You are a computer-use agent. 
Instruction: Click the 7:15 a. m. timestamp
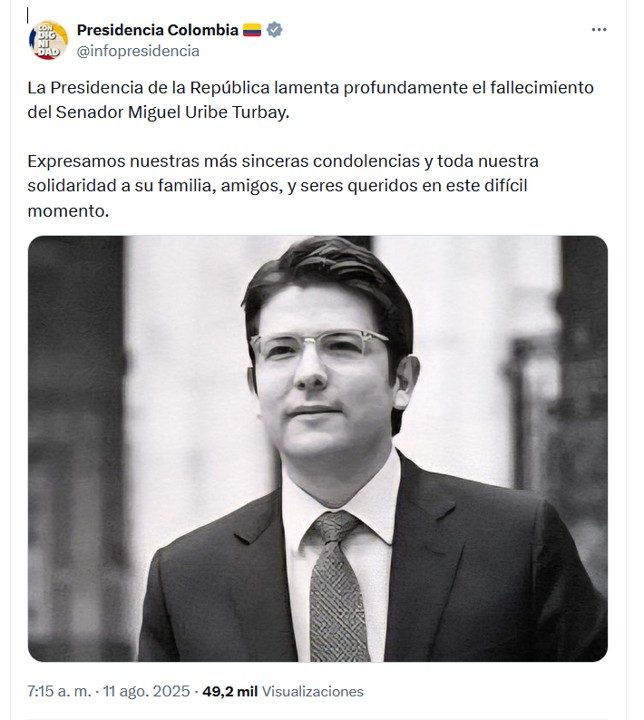click(59, 691)
